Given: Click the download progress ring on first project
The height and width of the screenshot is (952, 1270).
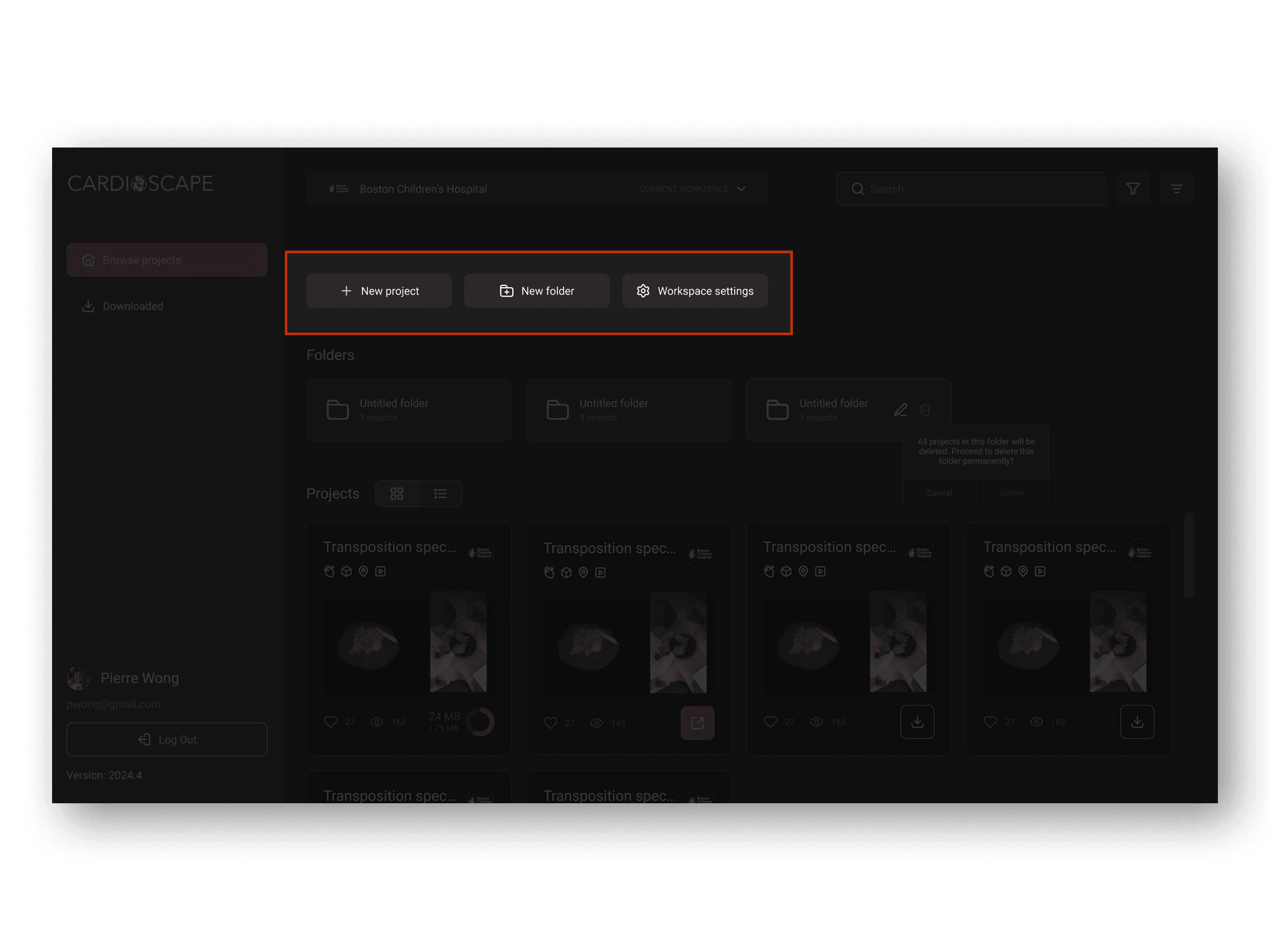Looking at the screenshot, I should click(480, 721).
